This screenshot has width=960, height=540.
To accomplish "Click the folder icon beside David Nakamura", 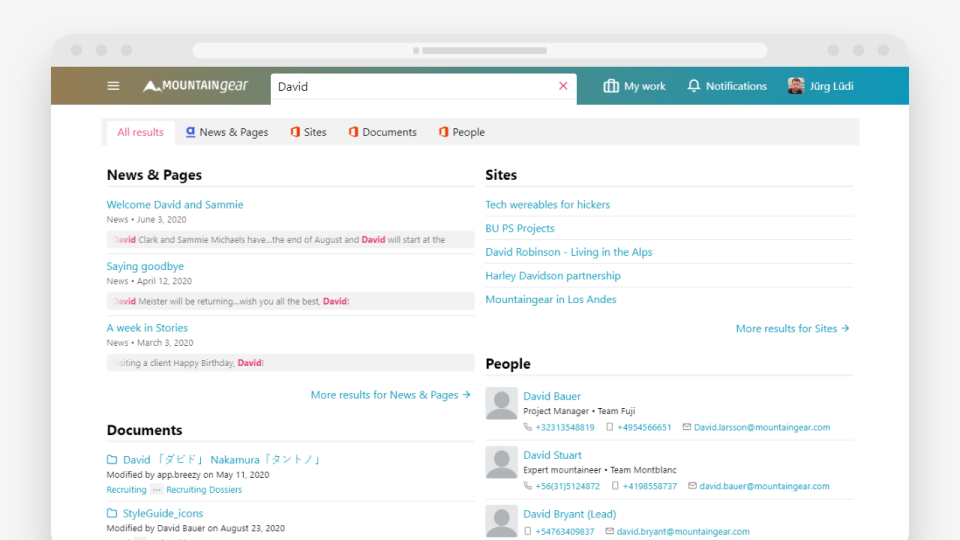I will click(112, 460).
